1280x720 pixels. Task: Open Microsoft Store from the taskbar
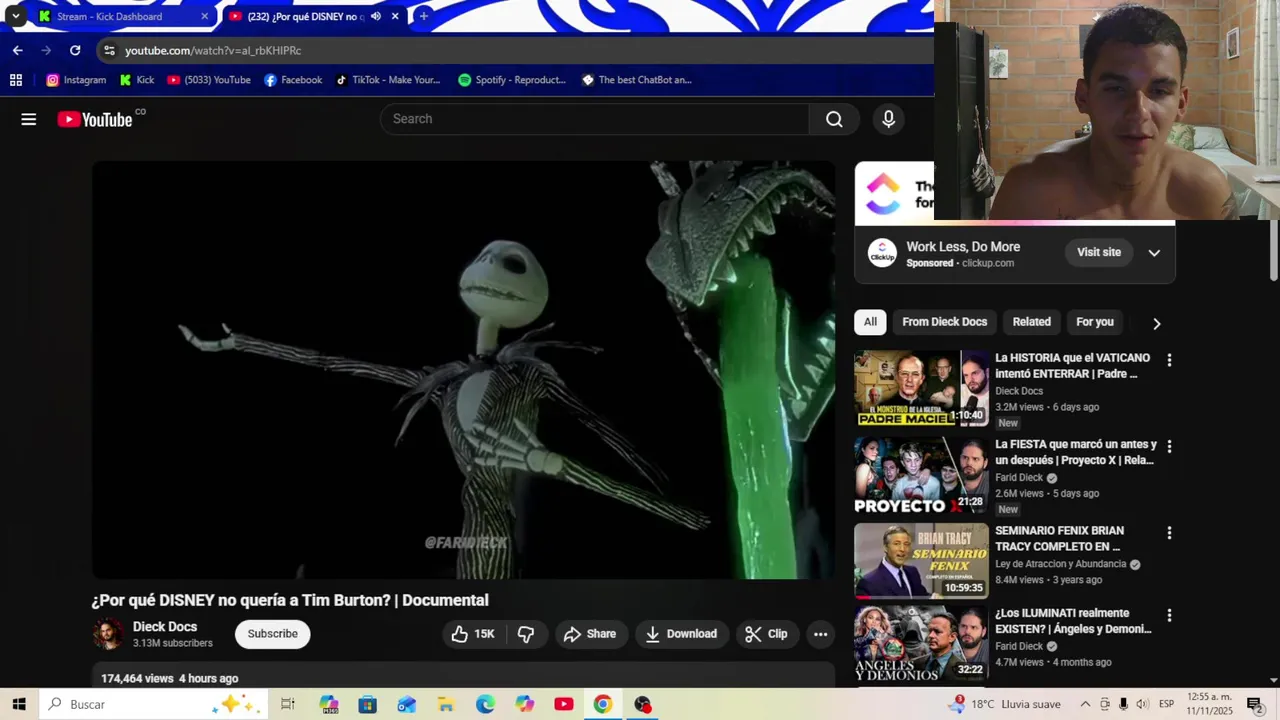367,704
